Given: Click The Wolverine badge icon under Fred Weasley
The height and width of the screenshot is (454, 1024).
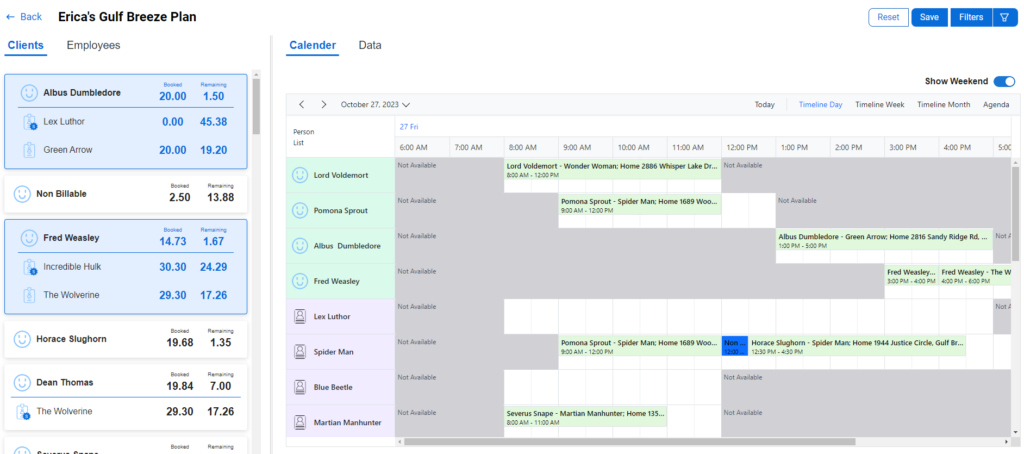Looking at the screenshot, I should (x=29, y=295).
